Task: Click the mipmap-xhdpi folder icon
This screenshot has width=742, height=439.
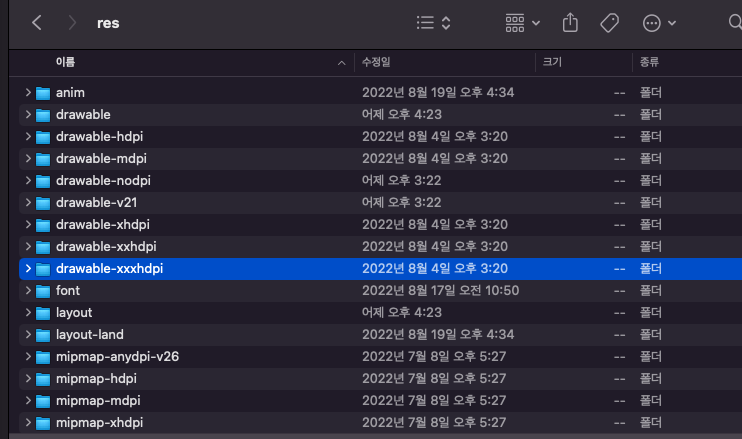Action: pos(43,423)
